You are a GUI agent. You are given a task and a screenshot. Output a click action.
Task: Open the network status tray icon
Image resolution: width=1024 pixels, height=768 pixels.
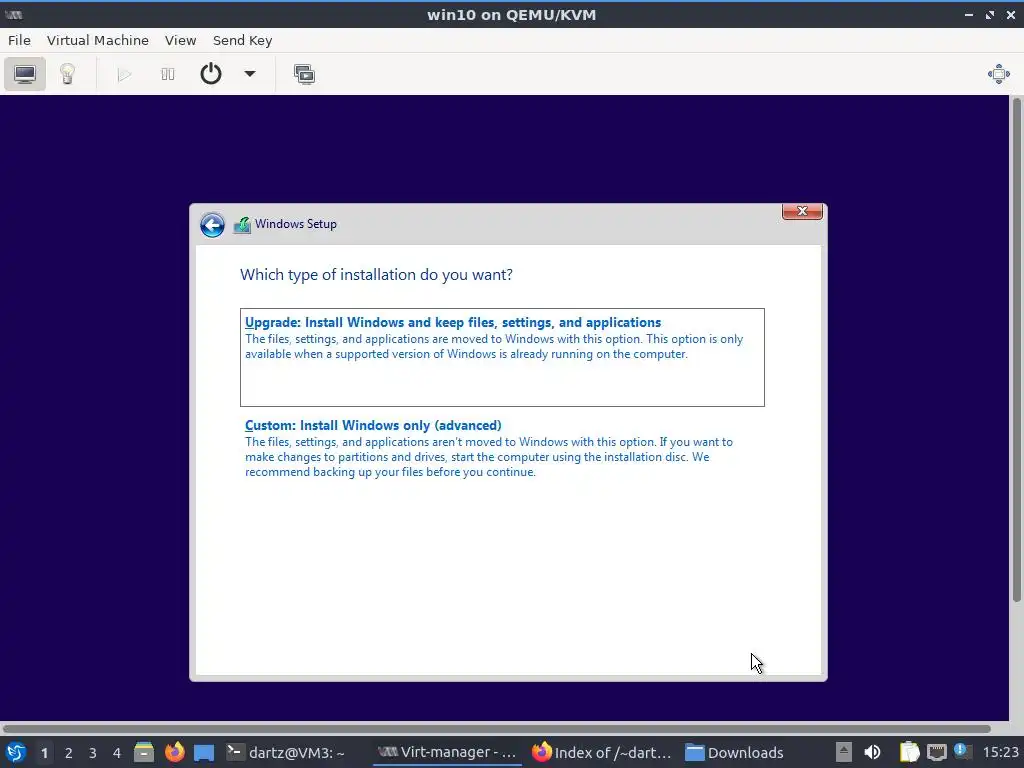point(936,752)
